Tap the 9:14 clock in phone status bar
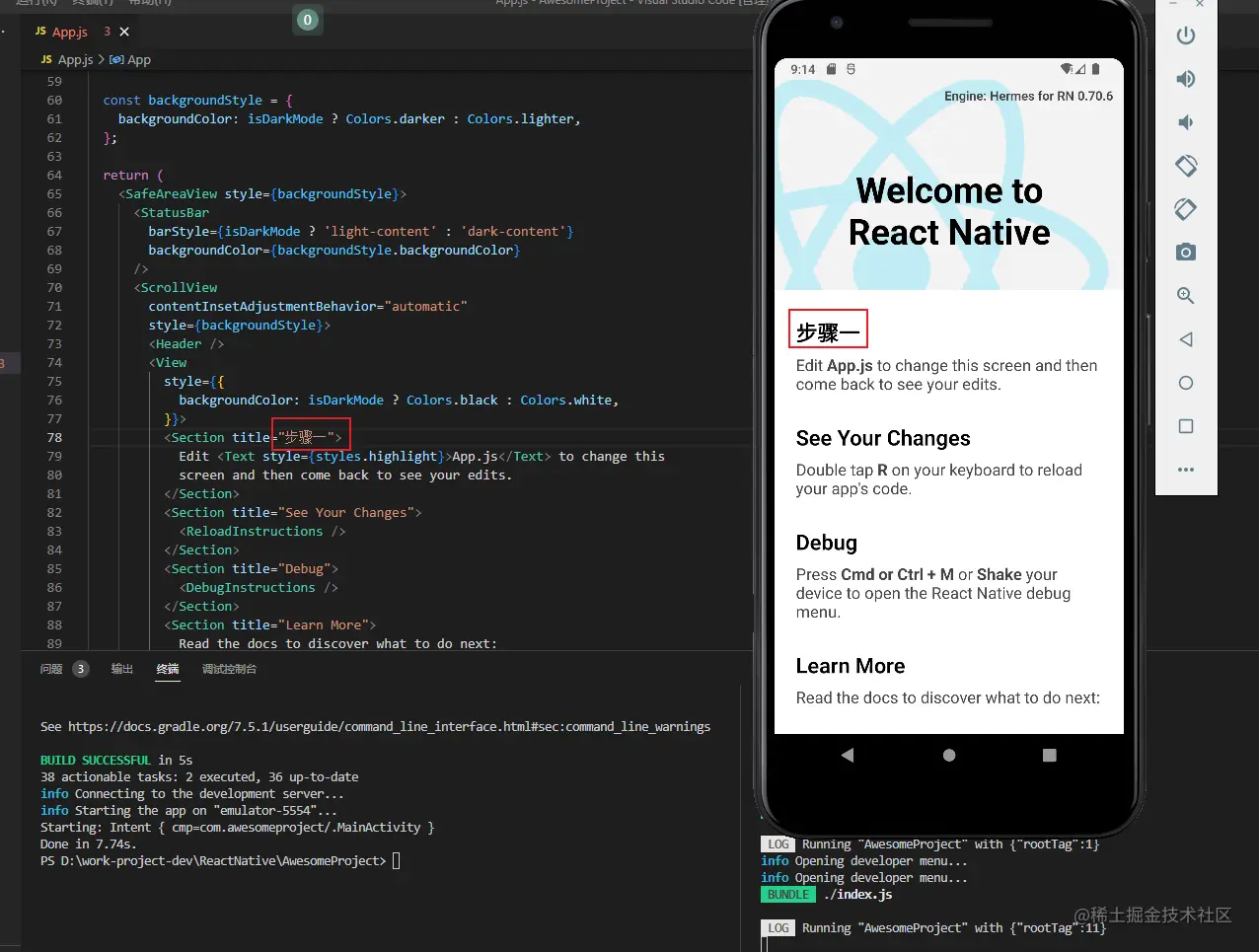 coord(803,69)
